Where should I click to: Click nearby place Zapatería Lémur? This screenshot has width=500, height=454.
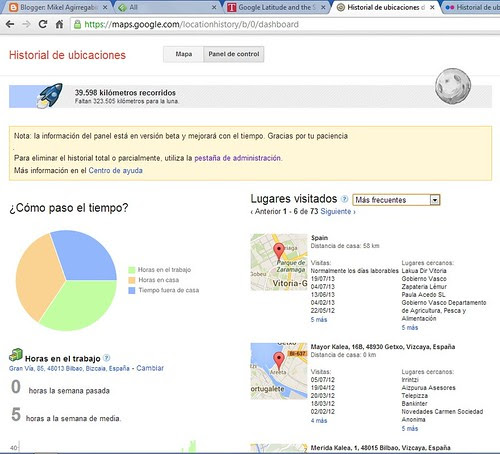pos(424,286)
